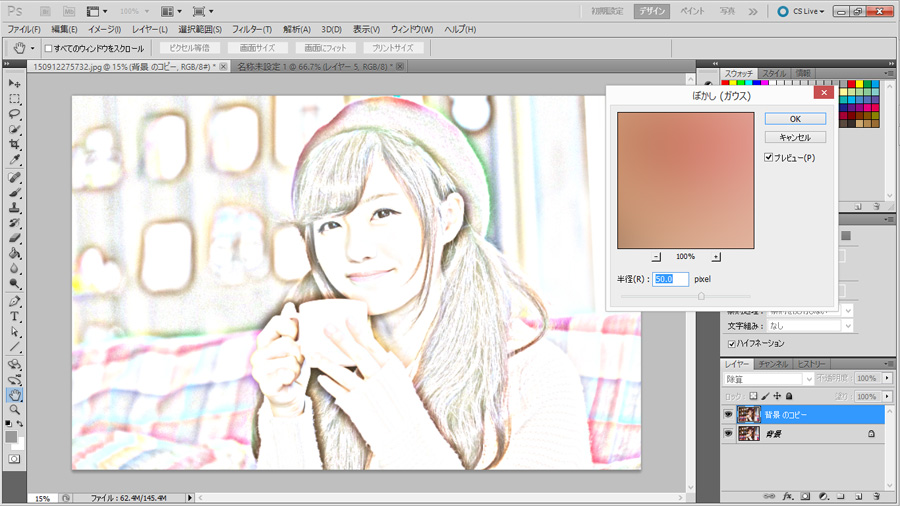Click the zoom-out minus button in blur preview
Image resolution: width=900 pixels, height=506 pixels.
(x=656, y=257)
